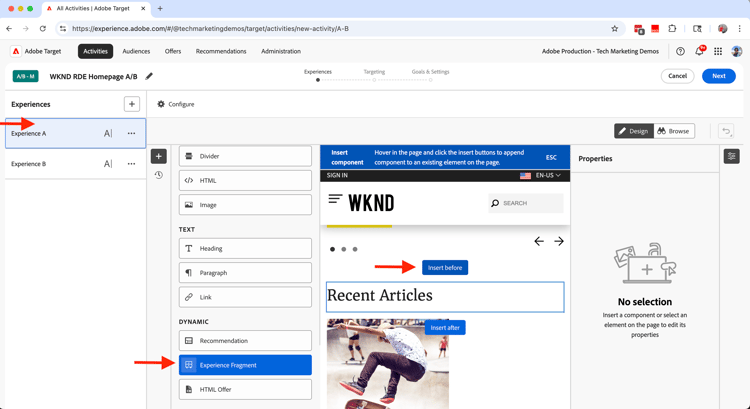Select the HTML Offer component
This screenshot has height=409, width=750.
[x=245, y=389]
